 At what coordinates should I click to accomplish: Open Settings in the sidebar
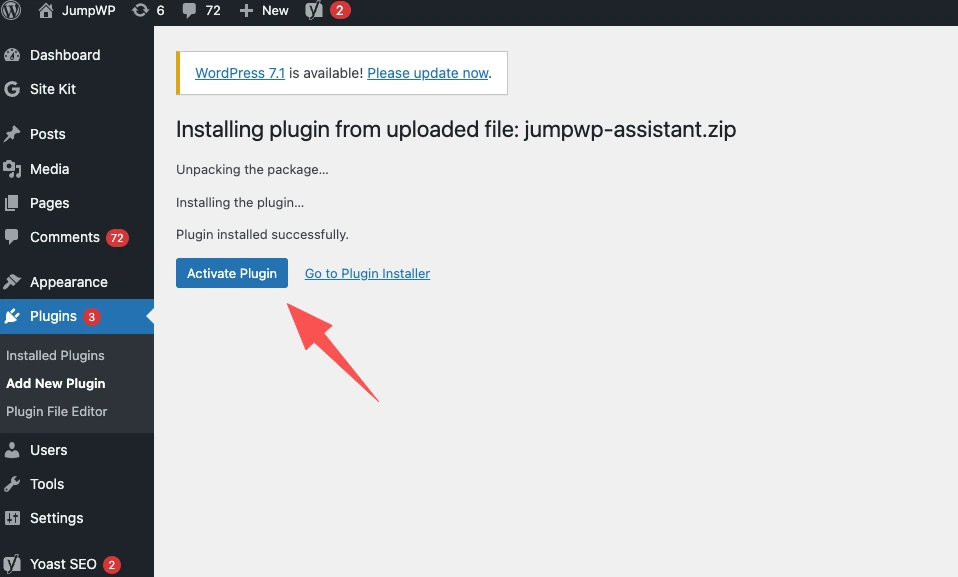coord(56,518)
